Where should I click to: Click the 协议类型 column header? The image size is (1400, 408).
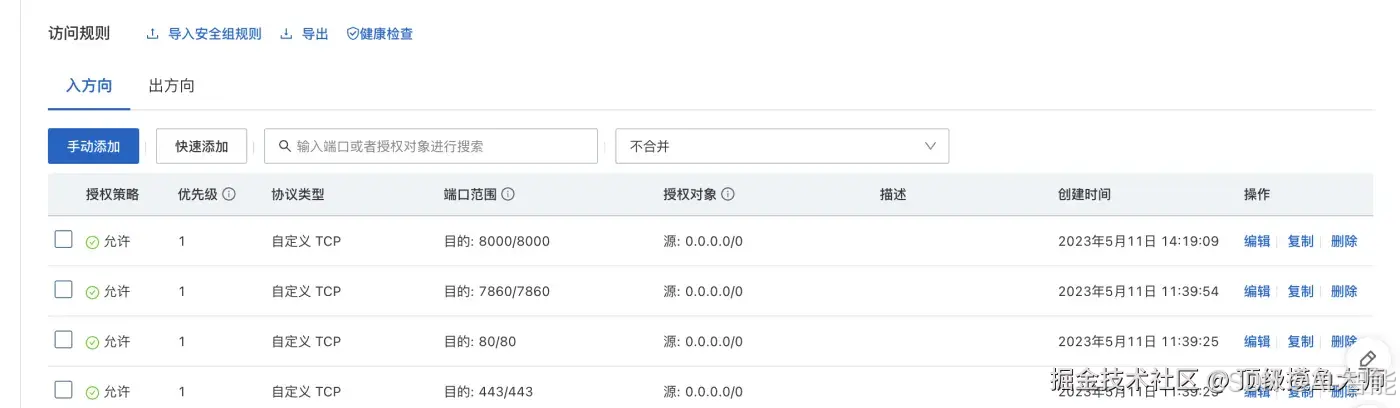click(298, 194)
